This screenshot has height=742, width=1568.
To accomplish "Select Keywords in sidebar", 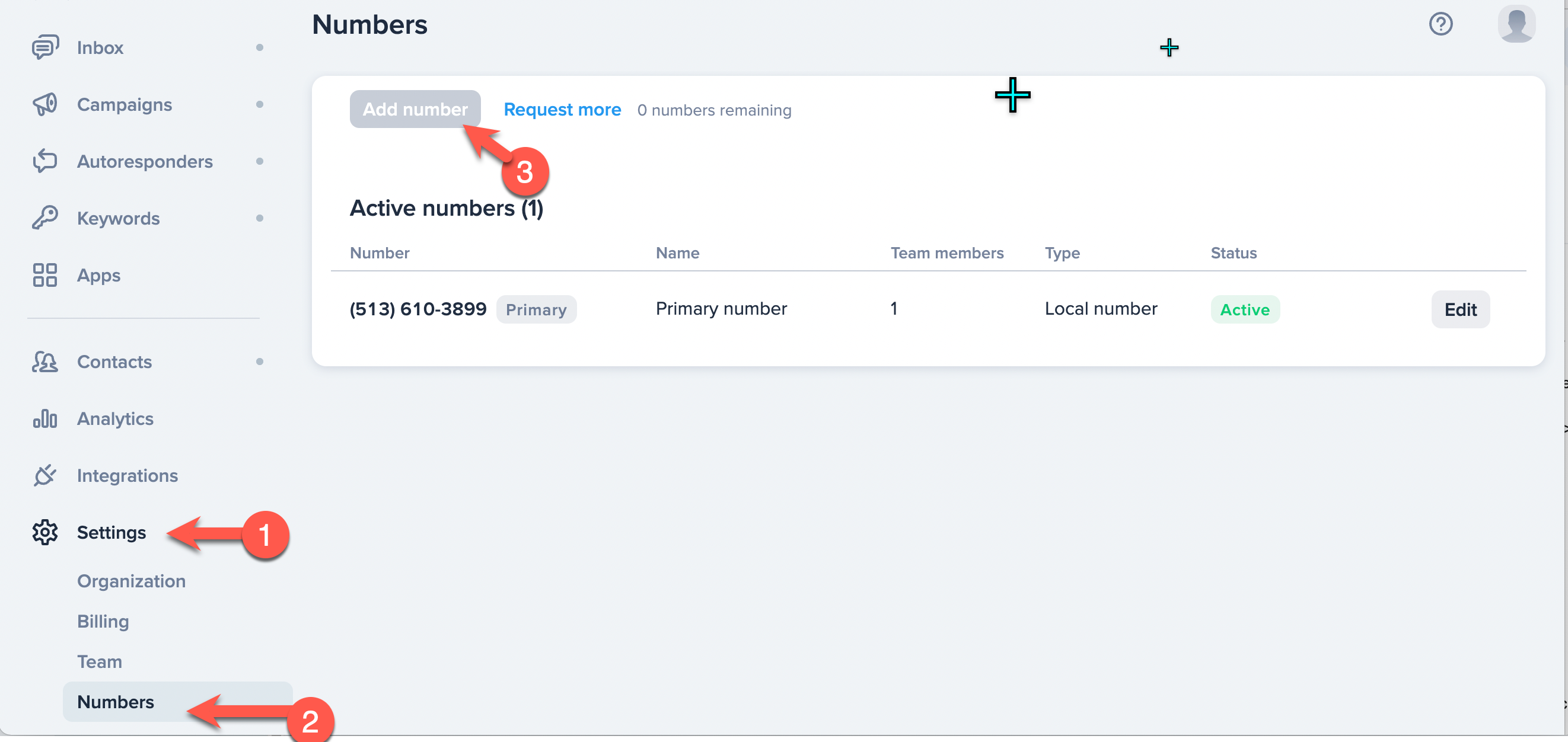I will click(118, 218).
